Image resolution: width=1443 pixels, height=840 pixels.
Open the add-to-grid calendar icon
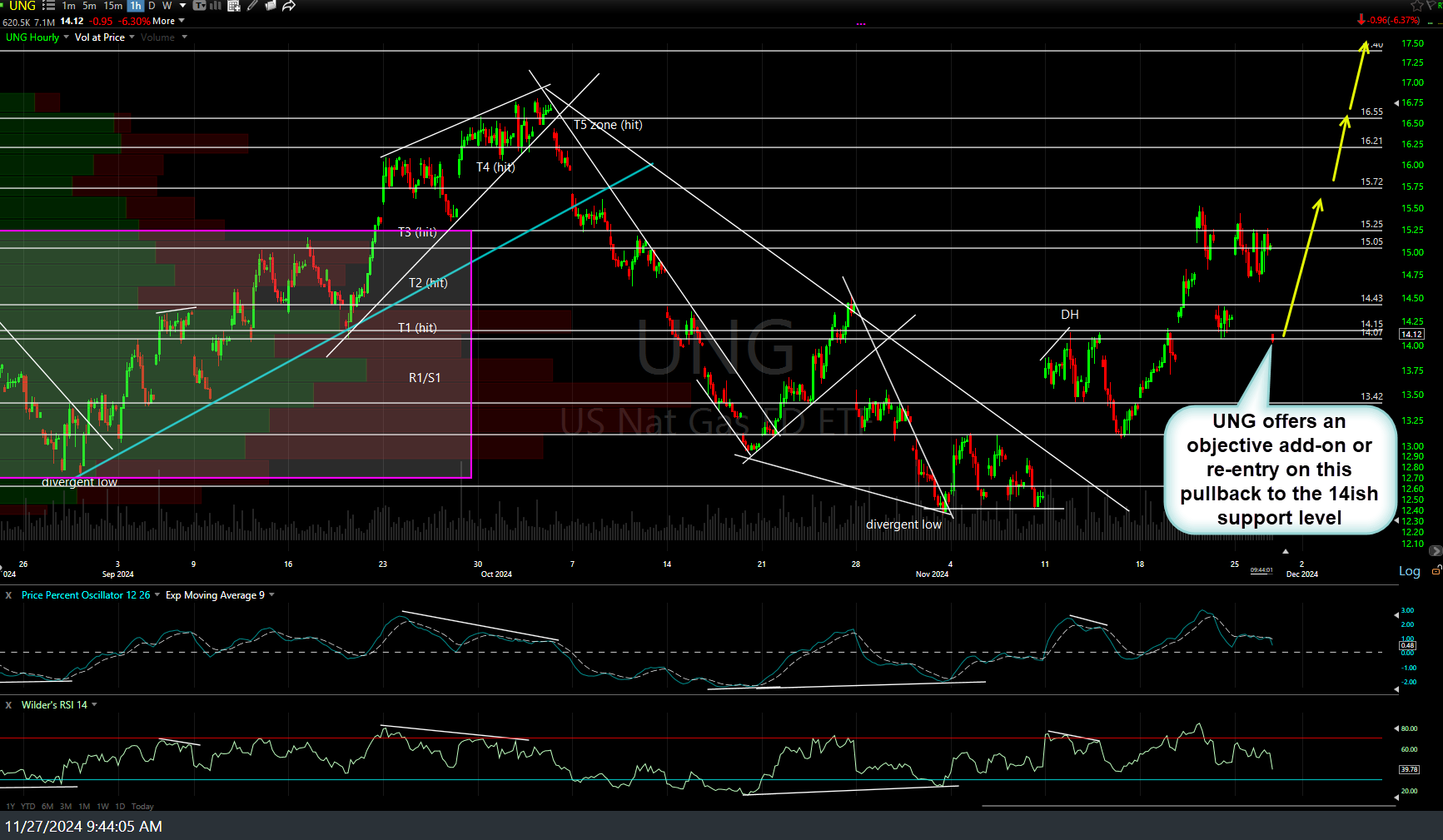coord(234,6)
